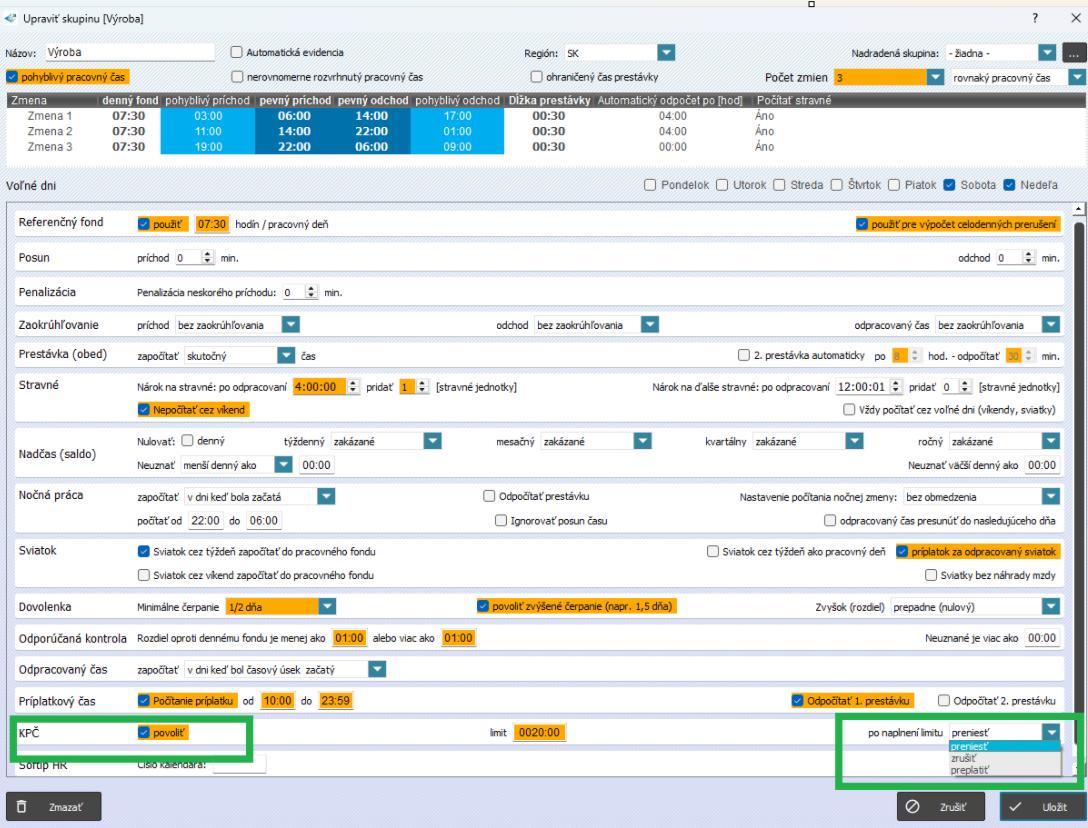The height and width of the screenshot is (828, 1088).
Task: Enable the Automatická evidencia checkbox
Action: pyautogui.click(x=237, y=53)
